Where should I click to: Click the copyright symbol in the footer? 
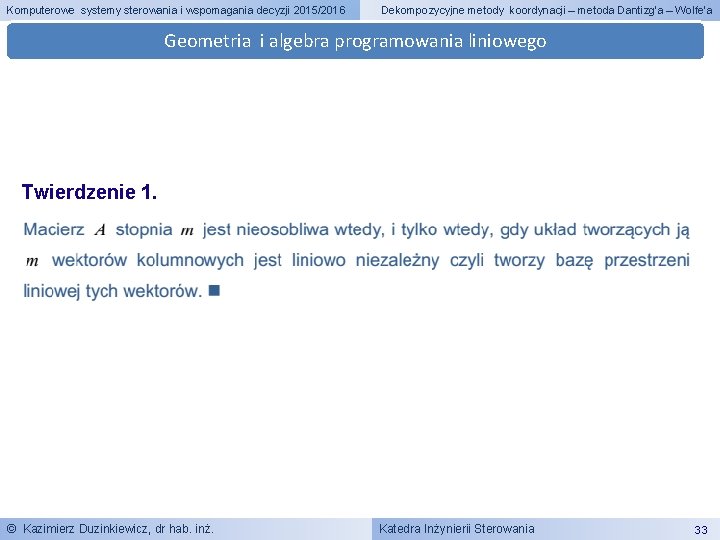tap(11, 529)
